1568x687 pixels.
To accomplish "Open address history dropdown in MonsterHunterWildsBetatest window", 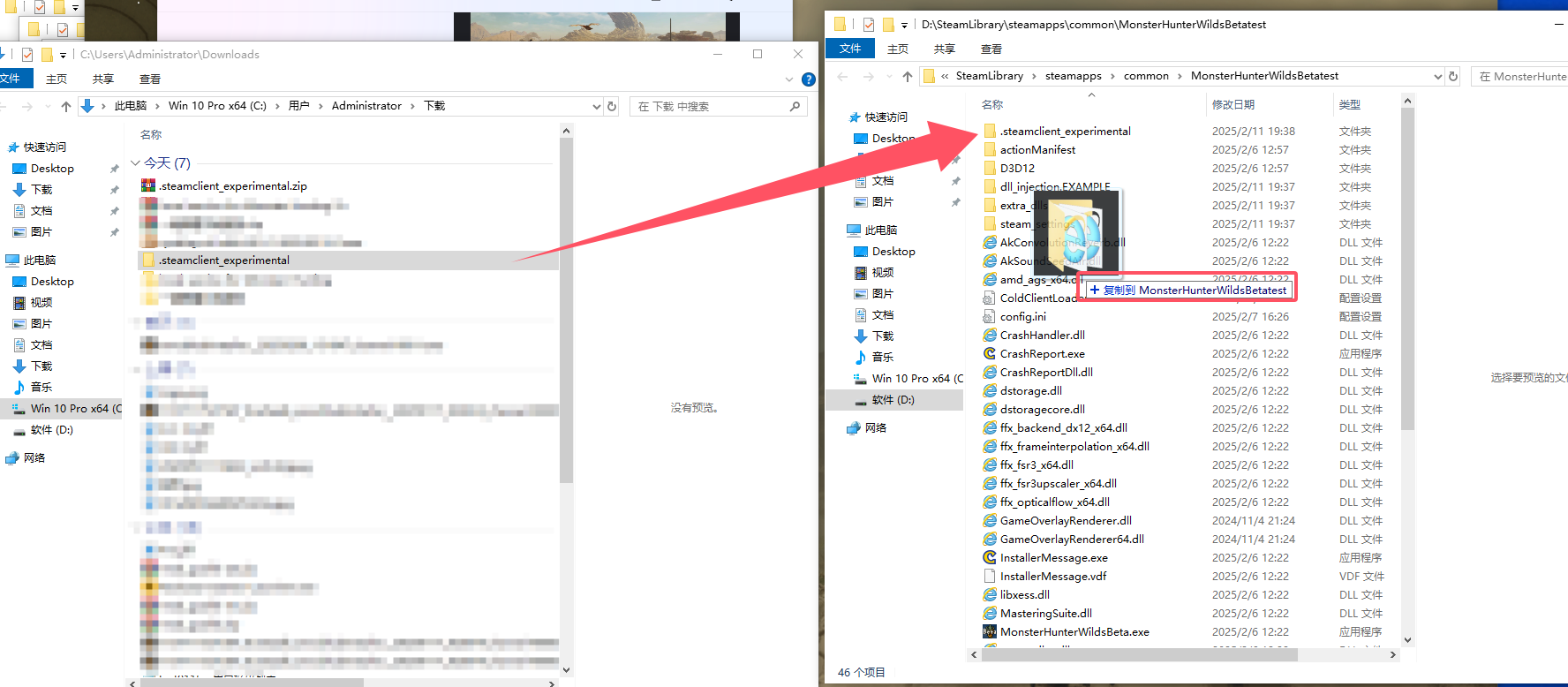I will [x=1438, y=76].
